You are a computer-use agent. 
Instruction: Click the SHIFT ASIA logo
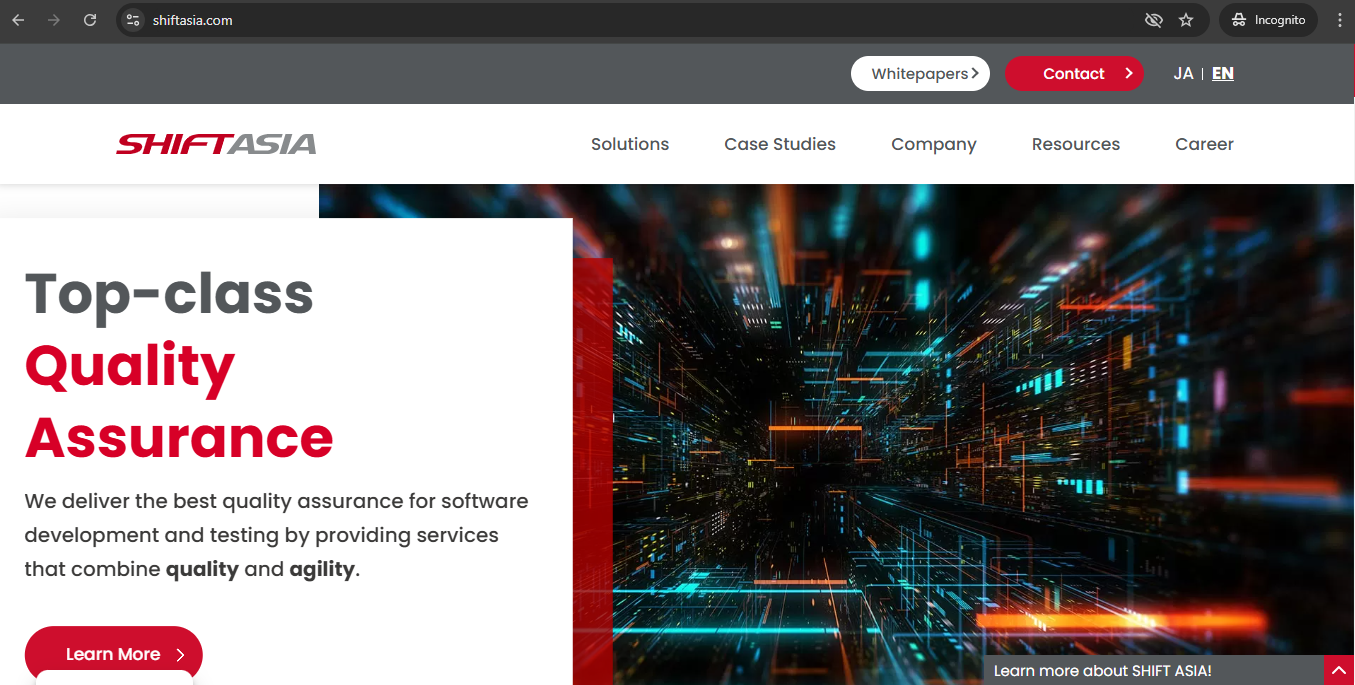(216, 144)
